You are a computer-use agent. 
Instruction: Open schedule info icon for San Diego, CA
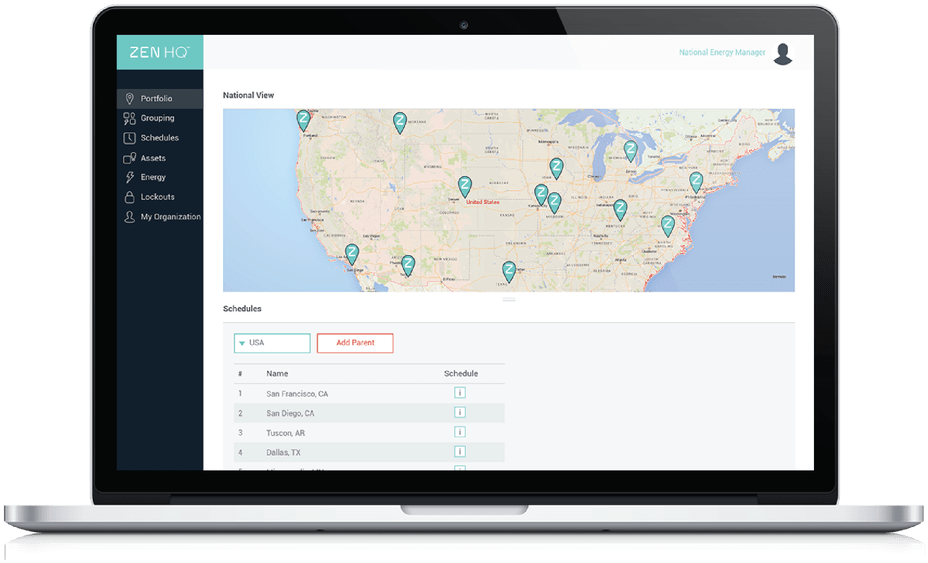tap(460, 412)
